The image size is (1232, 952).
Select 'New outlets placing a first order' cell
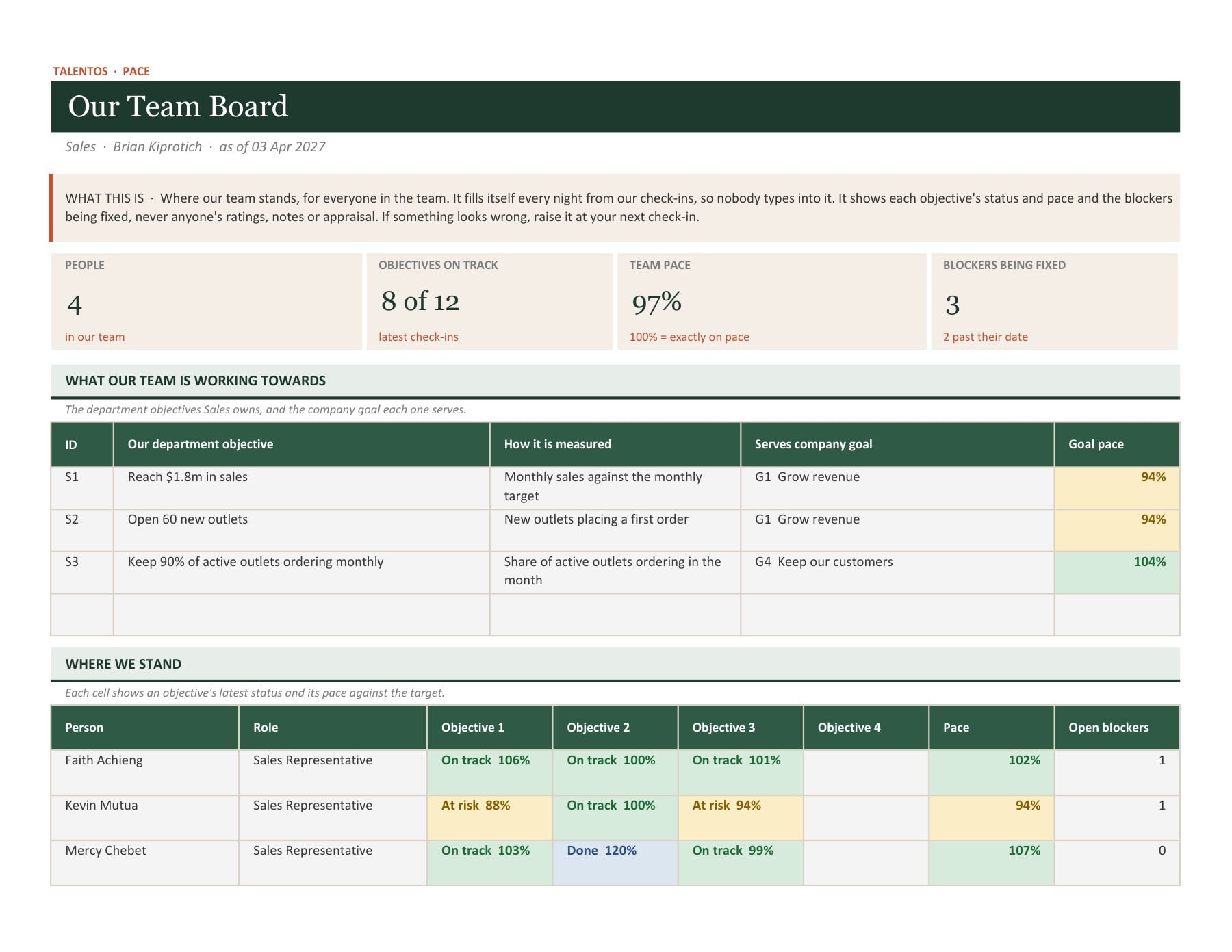pos(615,530)
